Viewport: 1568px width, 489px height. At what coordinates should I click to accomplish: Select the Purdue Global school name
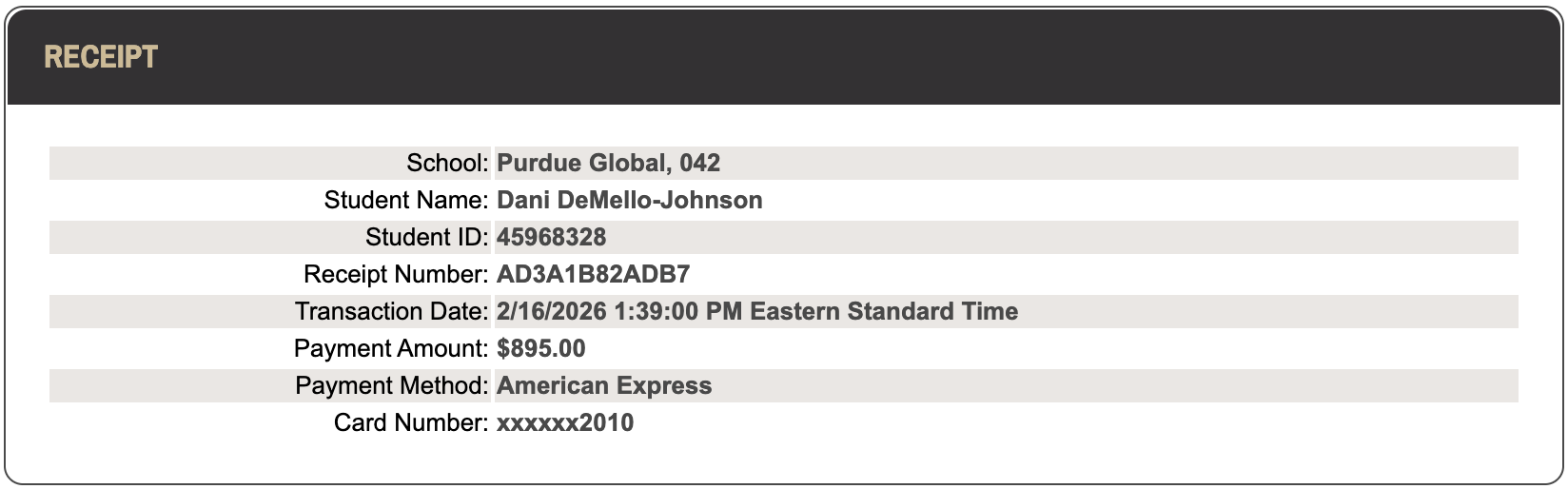[582, 163]
